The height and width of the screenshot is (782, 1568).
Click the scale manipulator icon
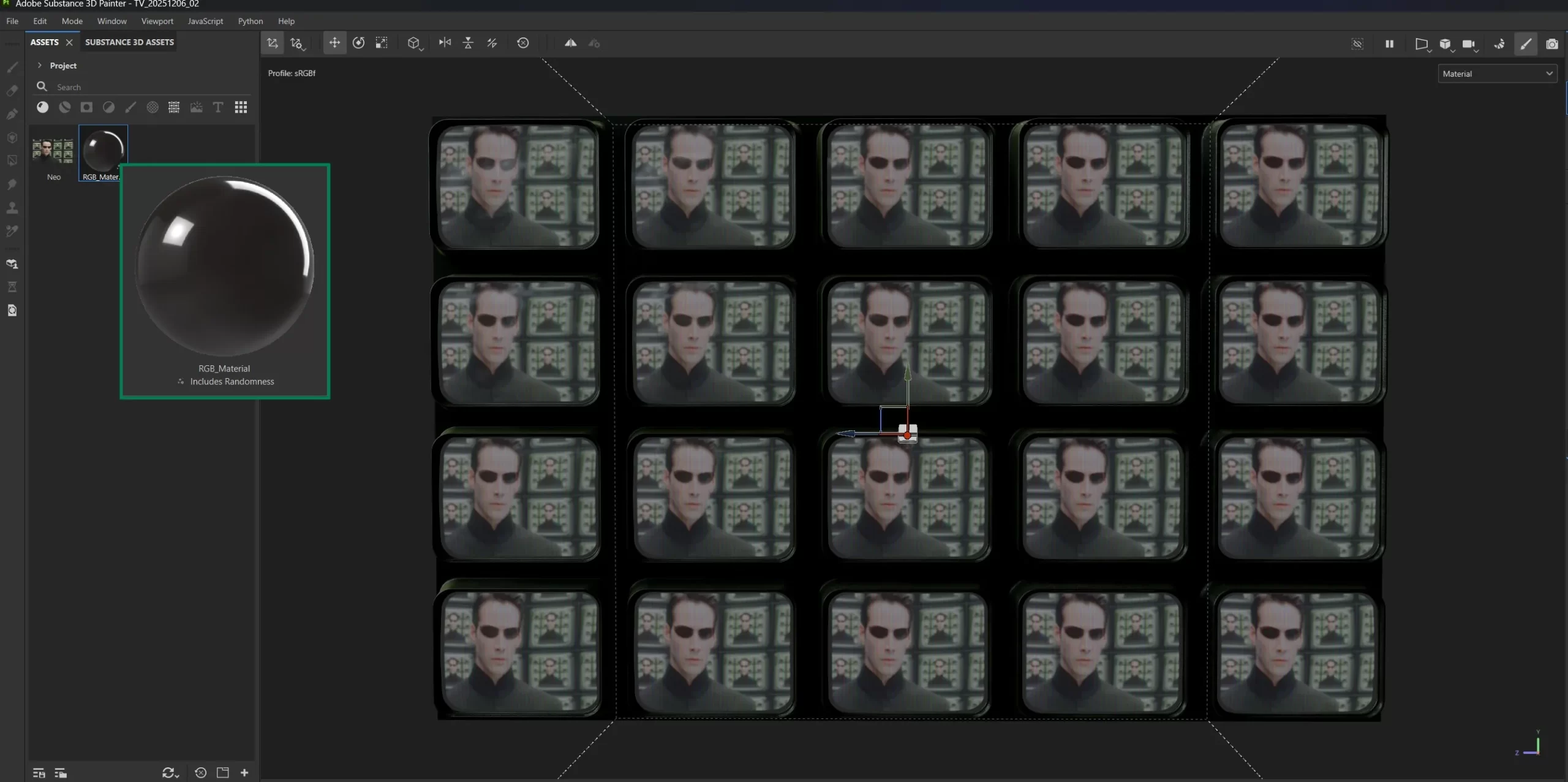(x=382, y=43)
